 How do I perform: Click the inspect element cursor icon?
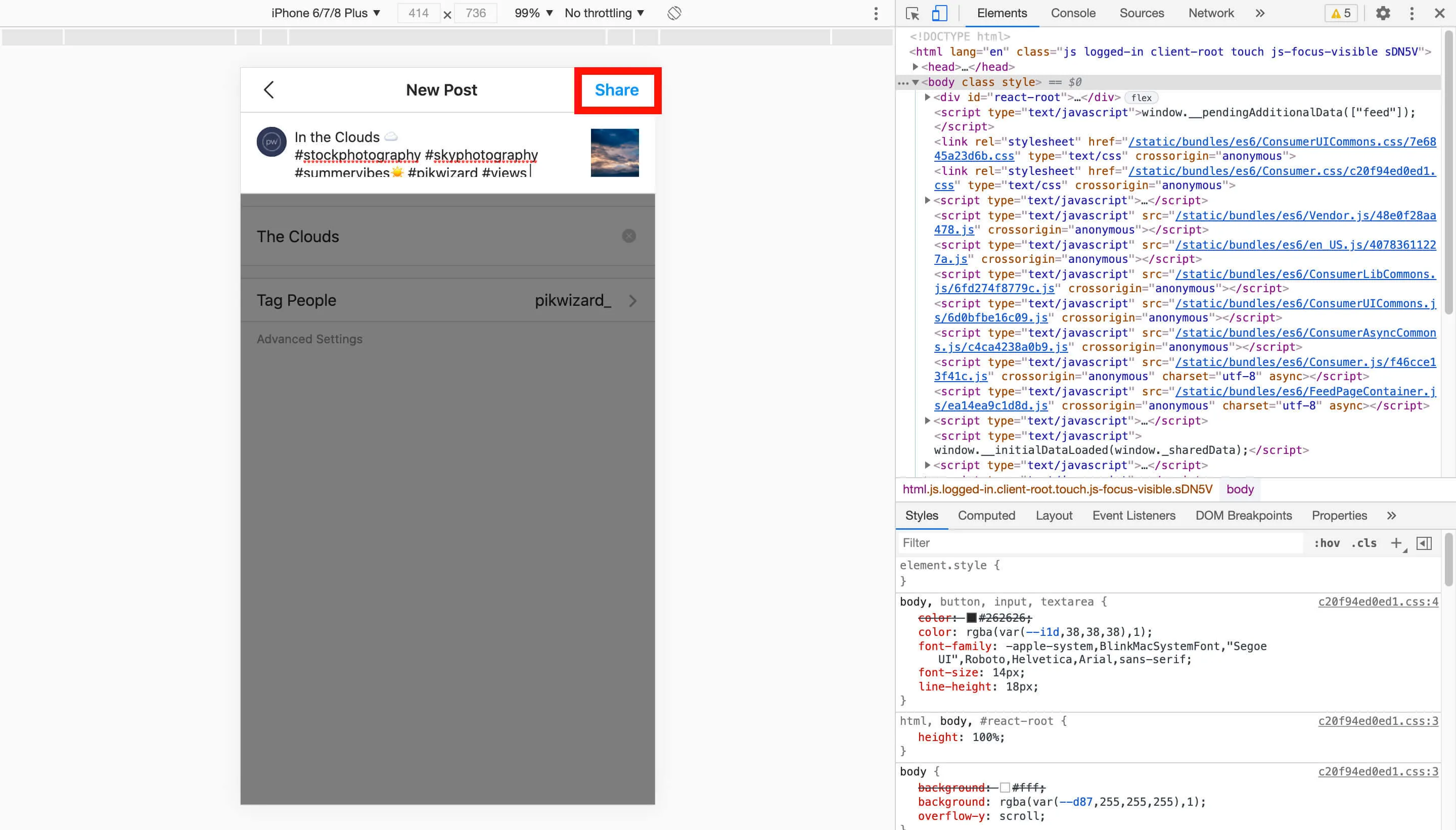point(912,13)
